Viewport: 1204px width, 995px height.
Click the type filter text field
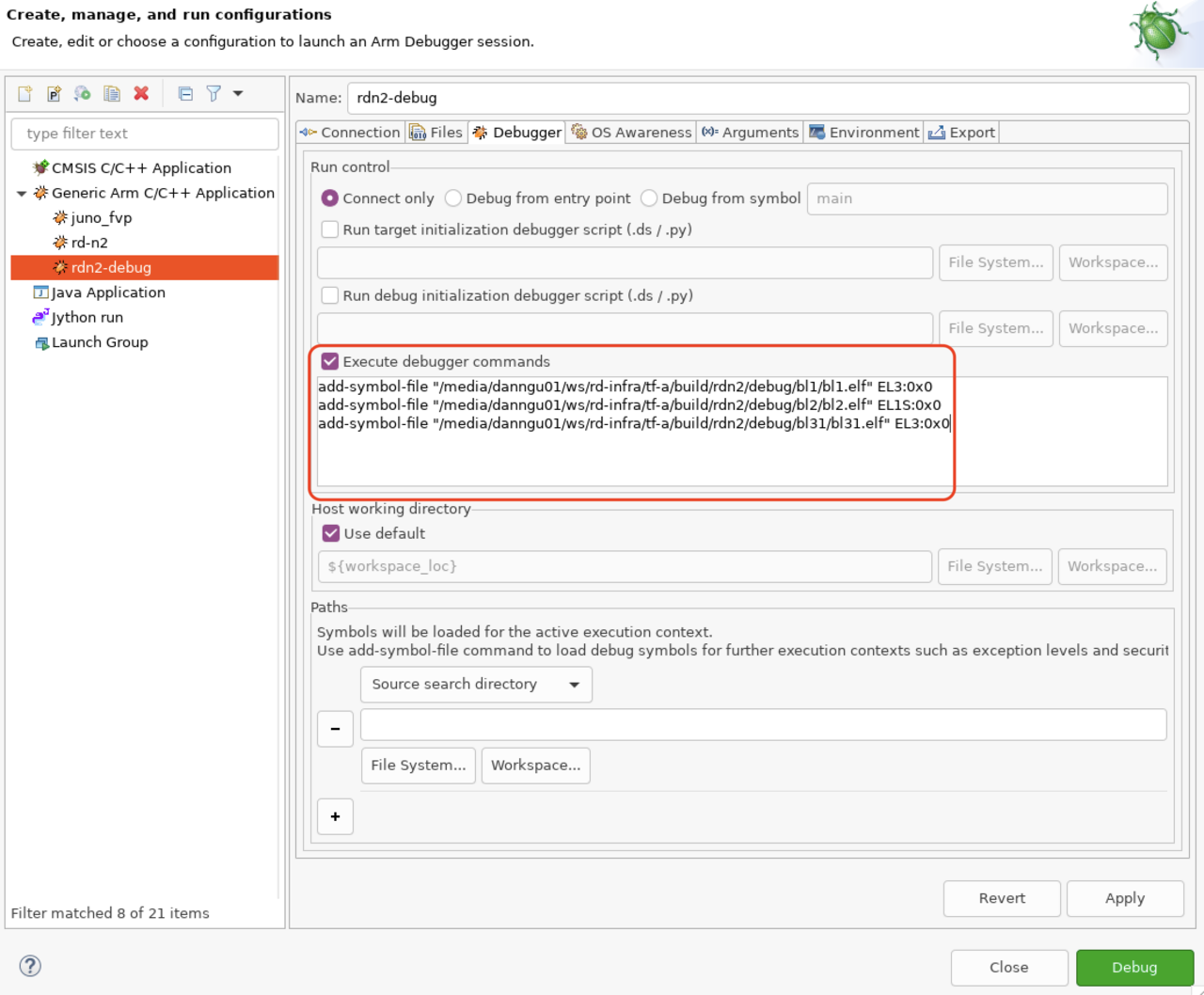click(145, 134)
